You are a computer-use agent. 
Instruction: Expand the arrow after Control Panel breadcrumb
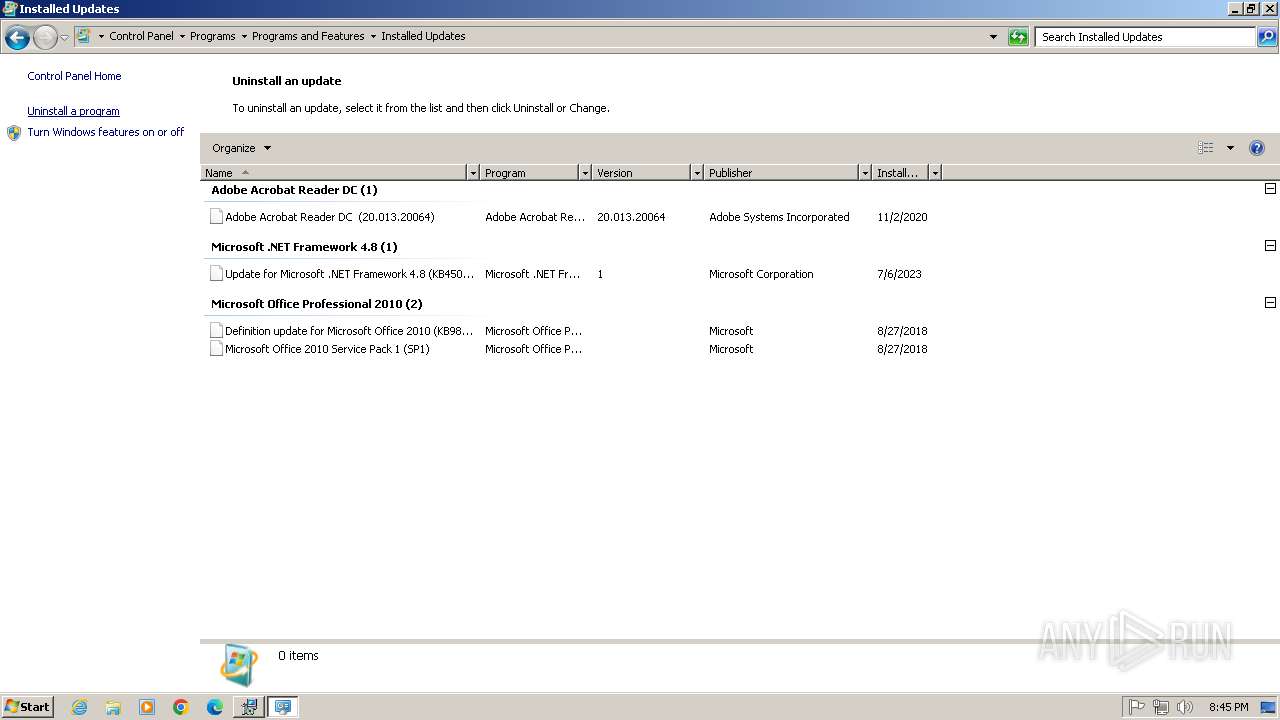click(x=182, y=36)
